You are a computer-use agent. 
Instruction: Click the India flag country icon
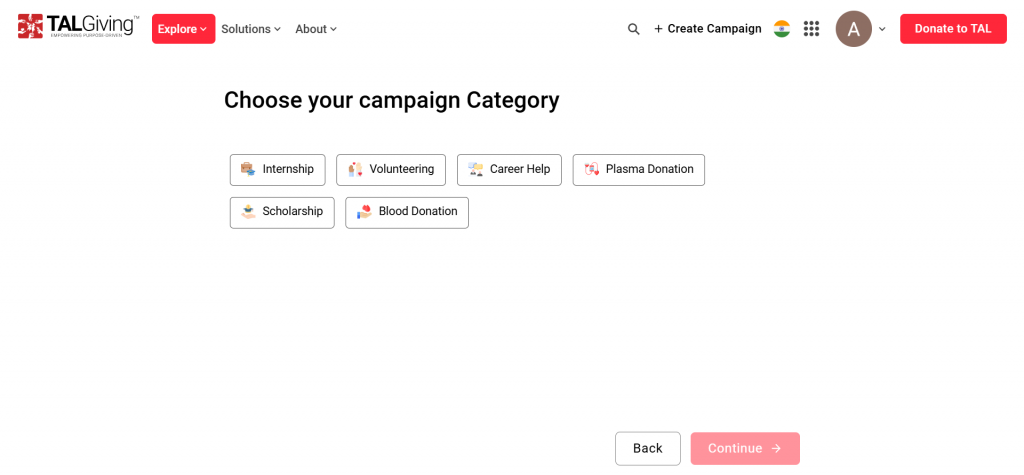click(x=782, y=29)
